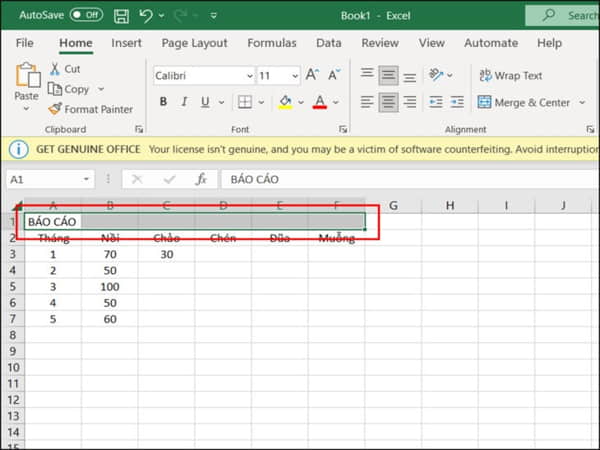The image size is (600, 450).
Task: Select column H header
Action: tap(450, 206)
